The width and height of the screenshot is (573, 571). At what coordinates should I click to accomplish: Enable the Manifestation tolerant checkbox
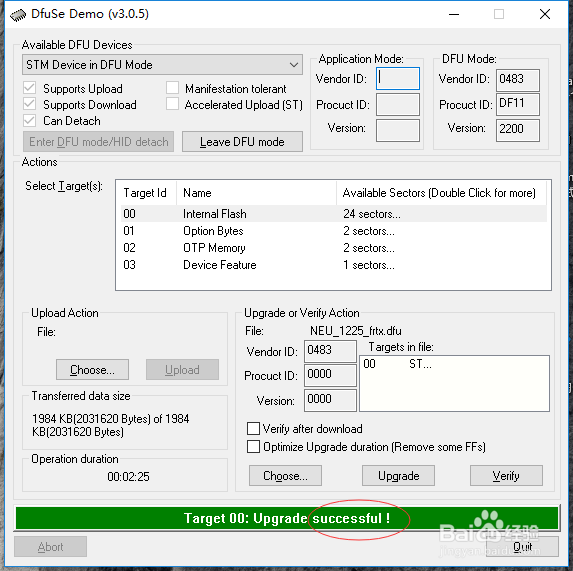pos(172,88)
